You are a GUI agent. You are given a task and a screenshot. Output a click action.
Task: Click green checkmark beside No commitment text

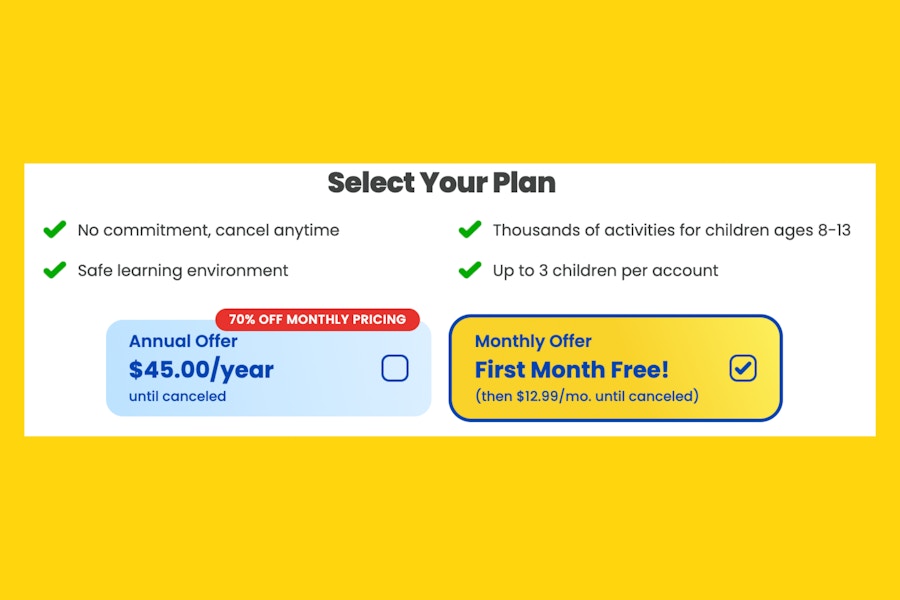(x=54, y=230)
